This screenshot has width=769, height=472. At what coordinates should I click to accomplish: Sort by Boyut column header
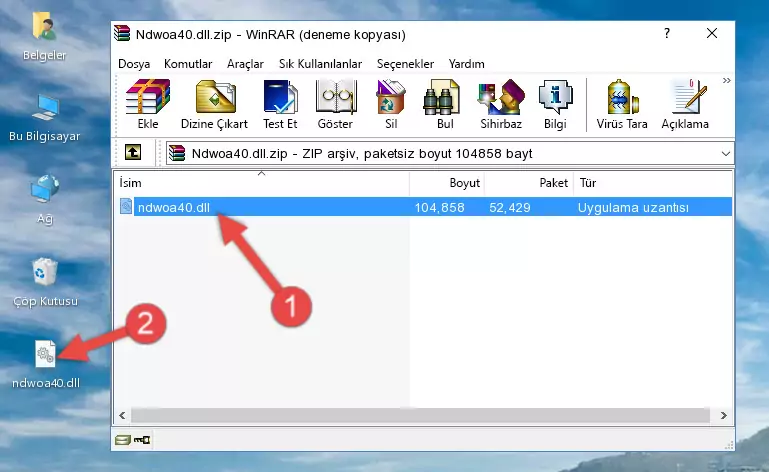[x=447, y=183]
